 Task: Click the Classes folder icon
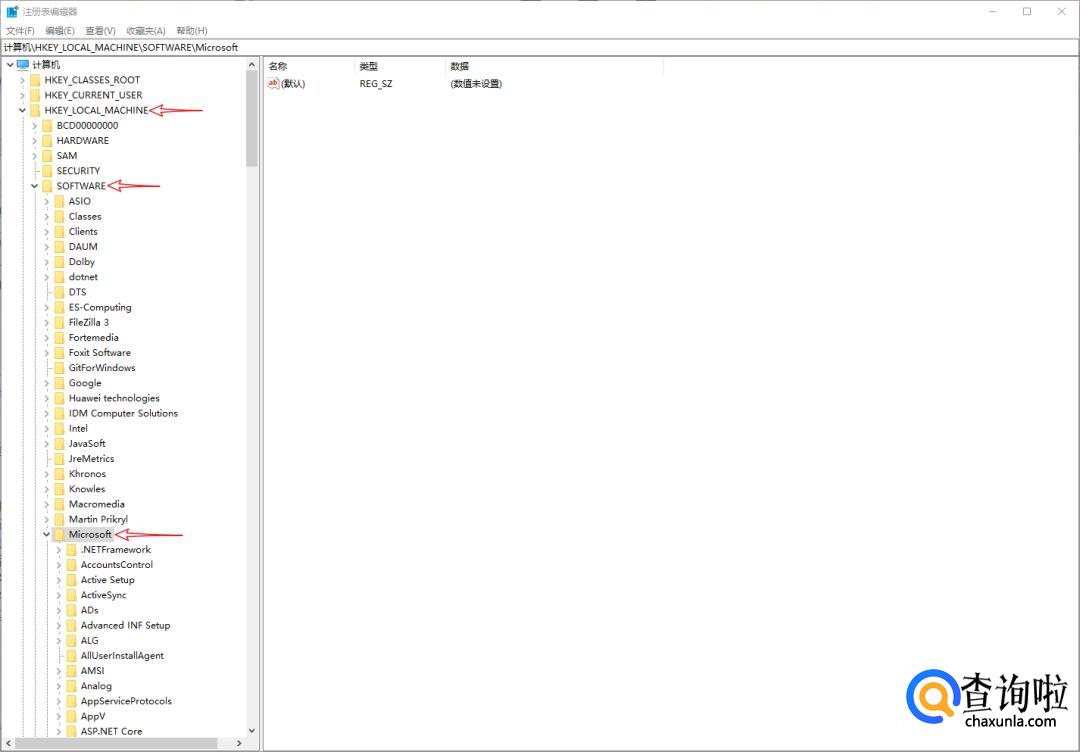[59, 216]
